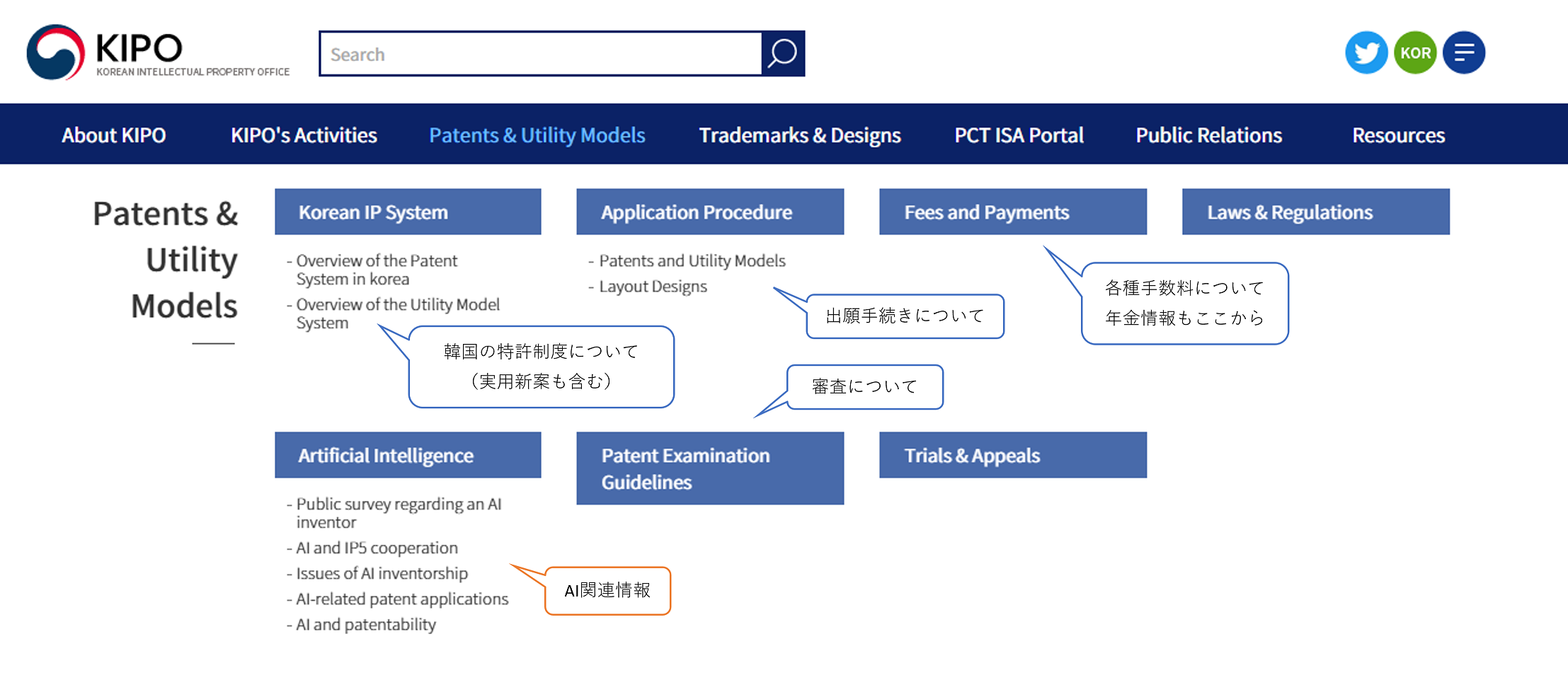
Task: Select KIPO's Activities in the navigation bar
Action: click(304, 135)
